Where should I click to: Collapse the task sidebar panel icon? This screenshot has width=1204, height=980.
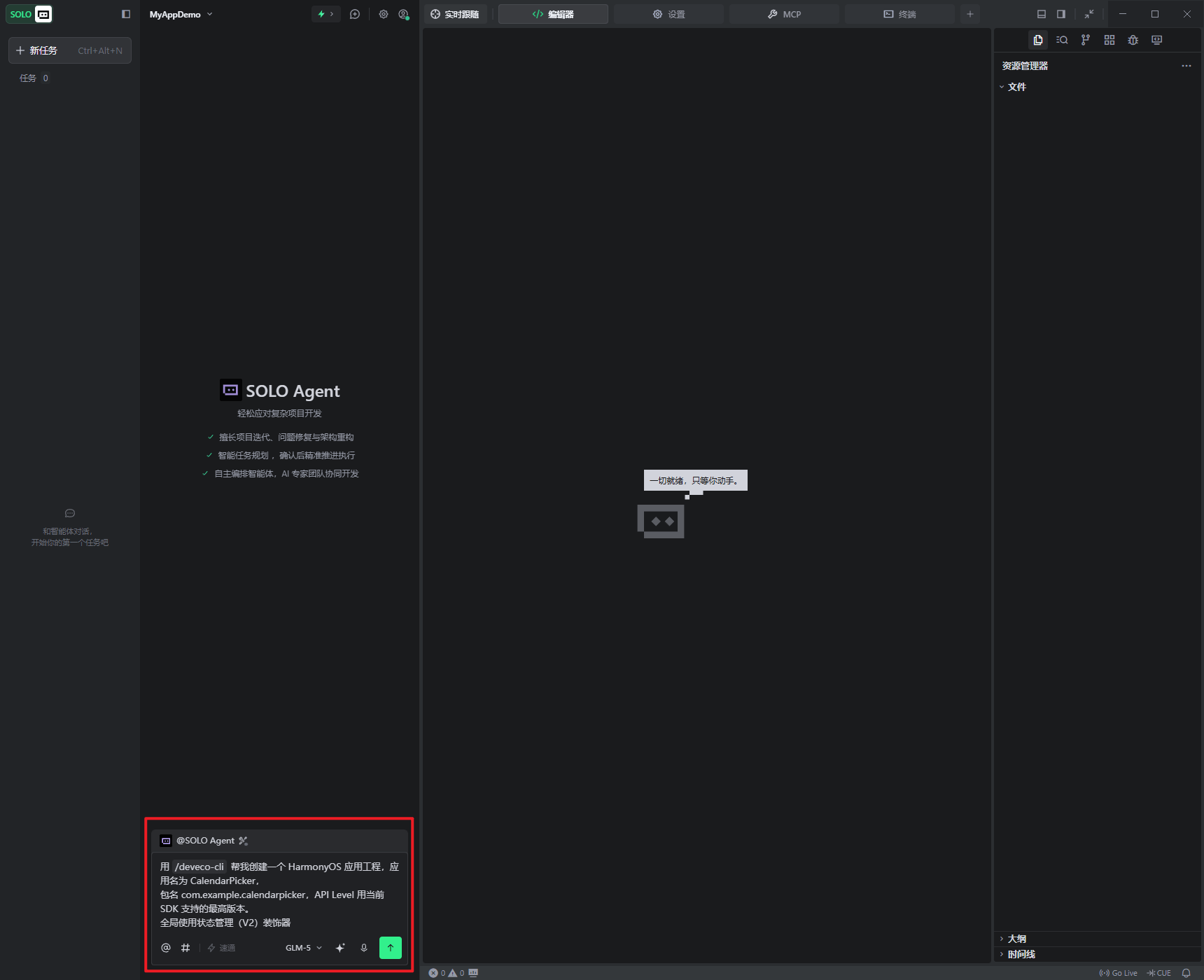[x=126, y=14]
